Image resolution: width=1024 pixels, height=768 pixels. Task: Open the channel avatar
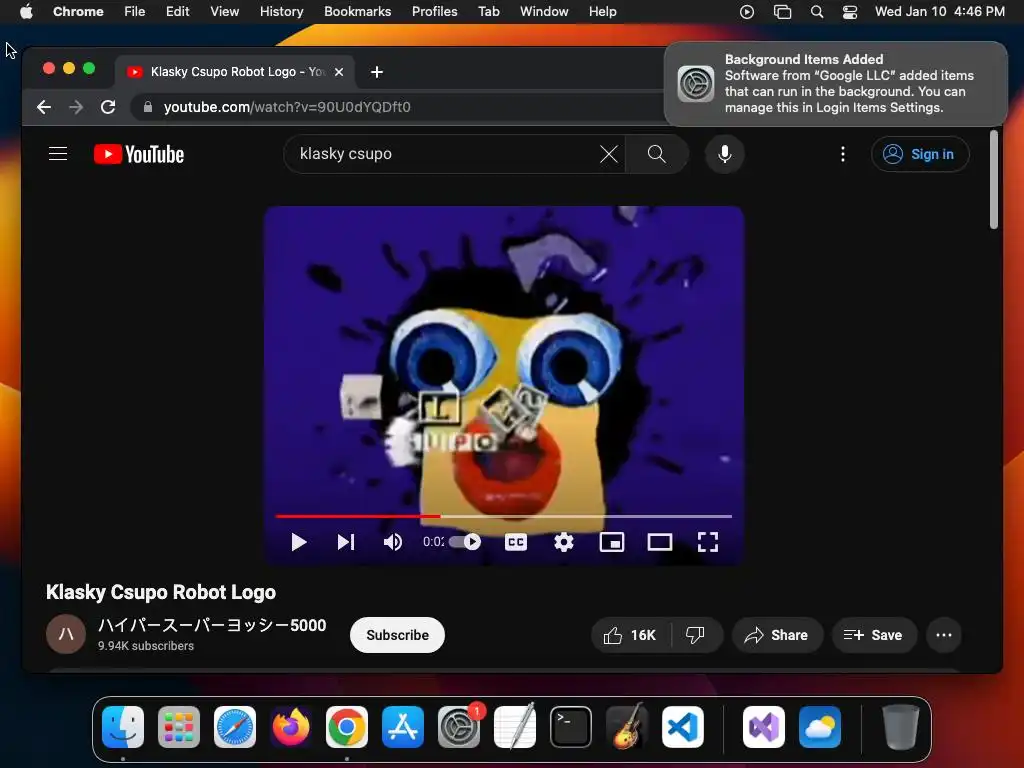point(66,634)
